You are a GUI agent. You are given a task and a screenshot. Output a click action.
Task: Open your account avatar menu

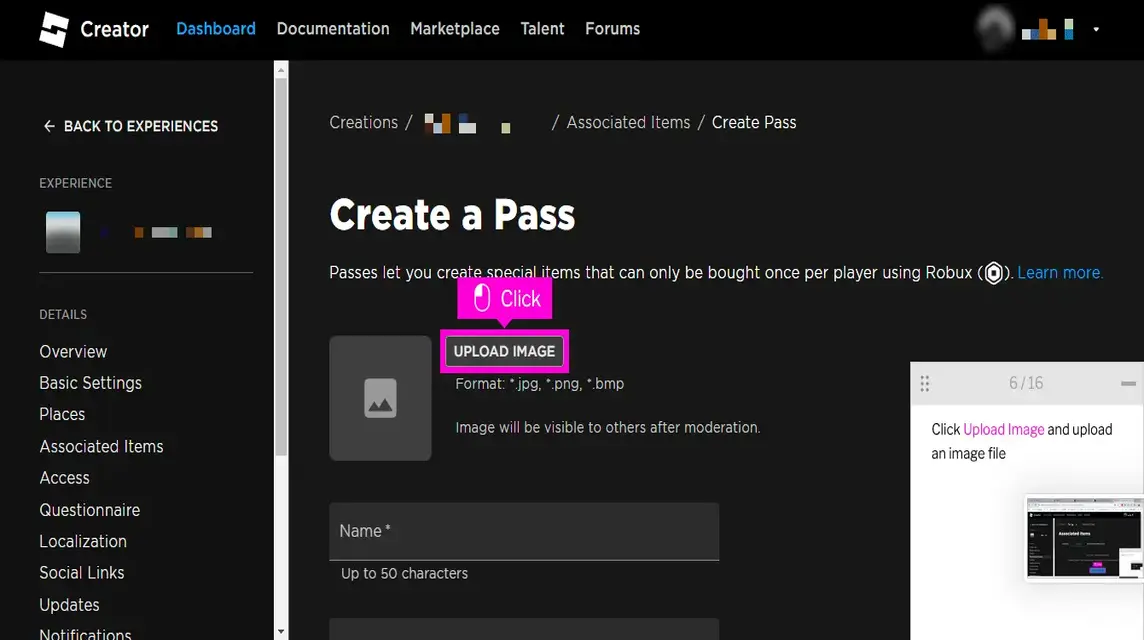pos(994,29)
